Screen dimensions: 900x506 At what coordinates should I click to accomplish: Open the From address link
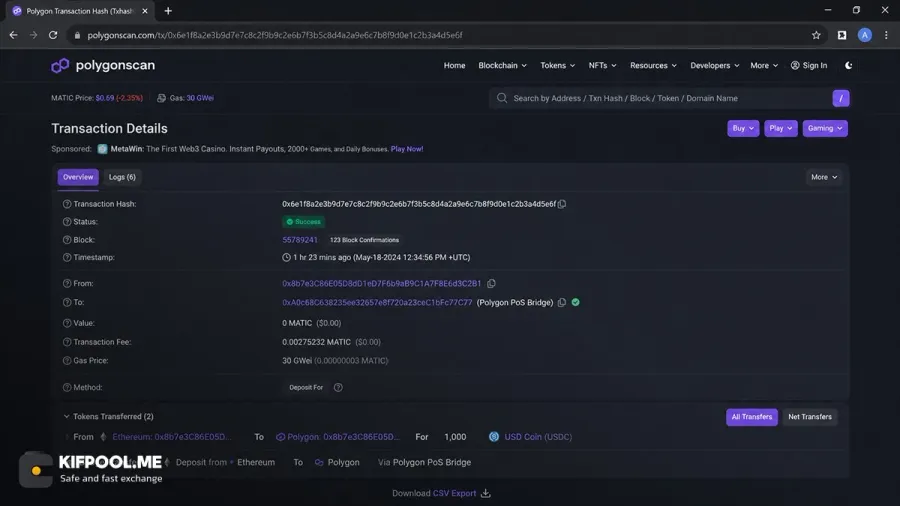point(381,283)
